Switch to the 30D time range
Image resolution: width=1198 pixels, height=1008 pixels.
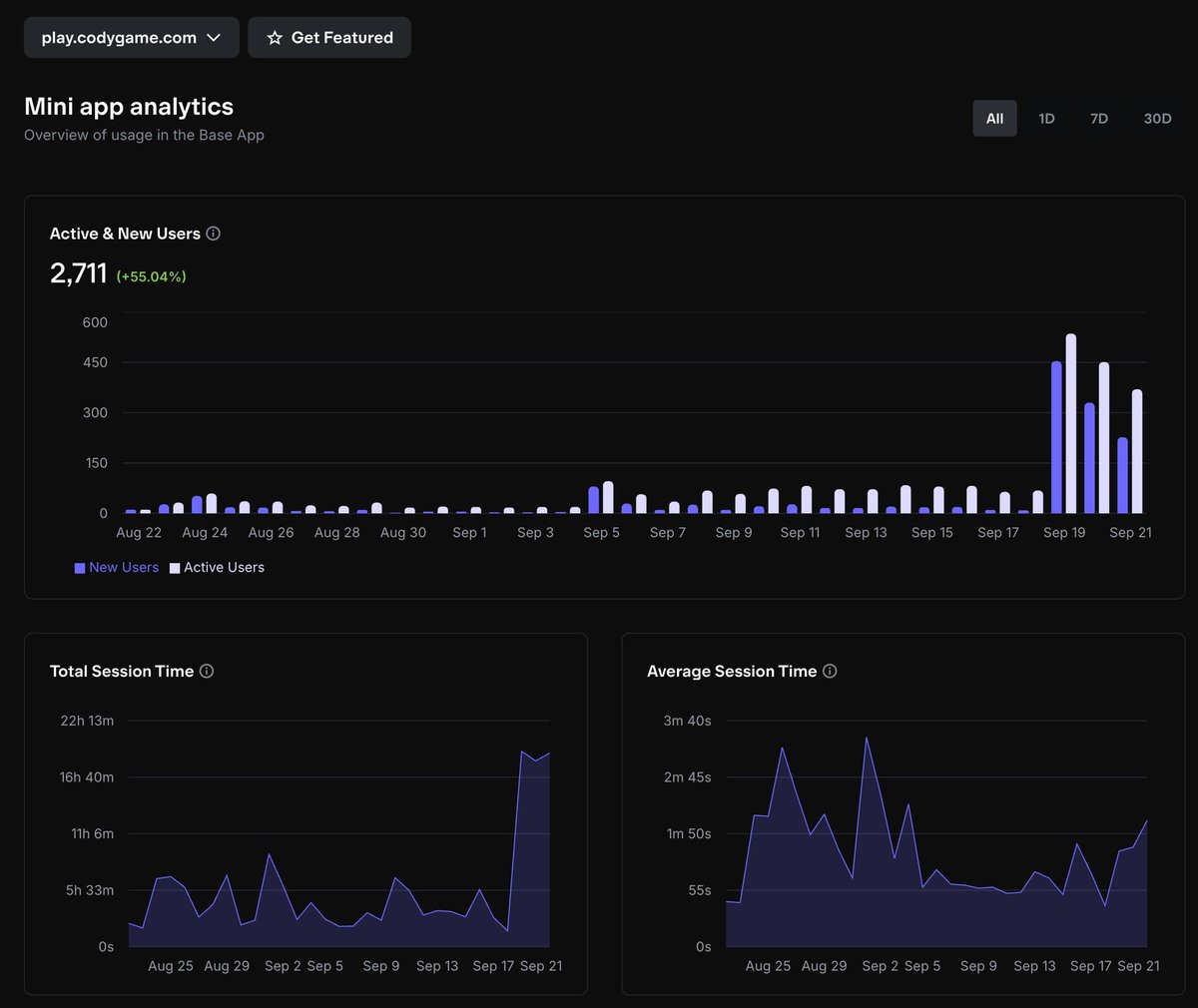coord(1157,118)
